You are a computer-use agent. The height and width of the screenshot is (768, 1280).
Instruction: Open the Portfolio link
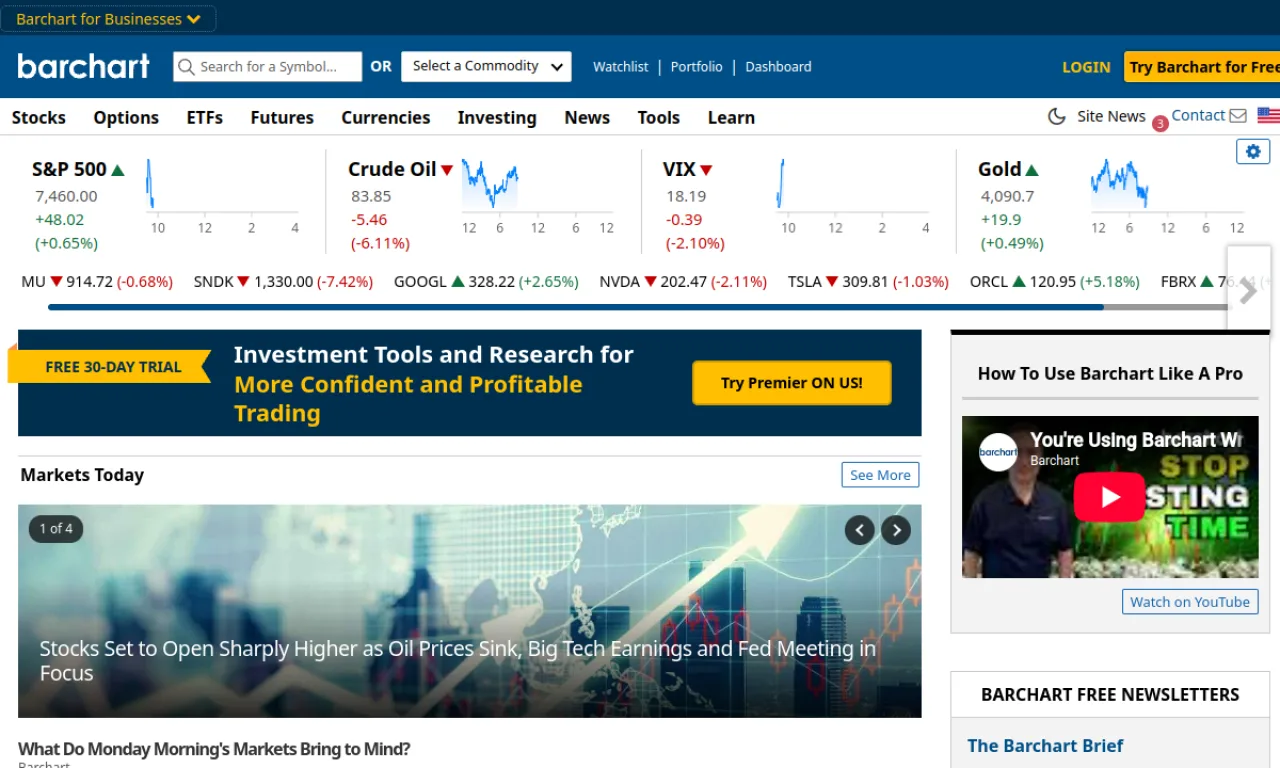pos(697,66)
